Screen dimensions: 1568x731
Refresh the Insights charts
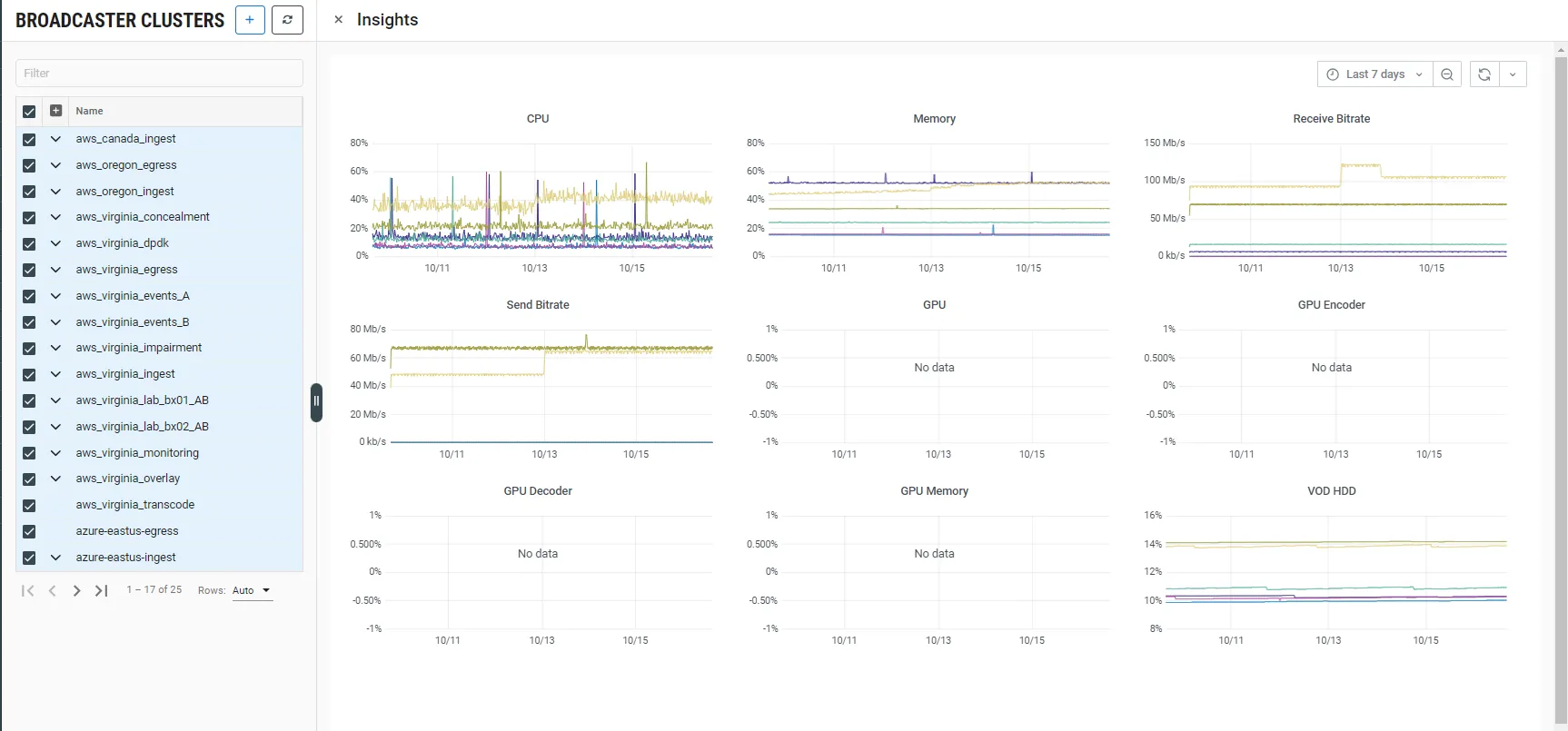pos(1484,74)
